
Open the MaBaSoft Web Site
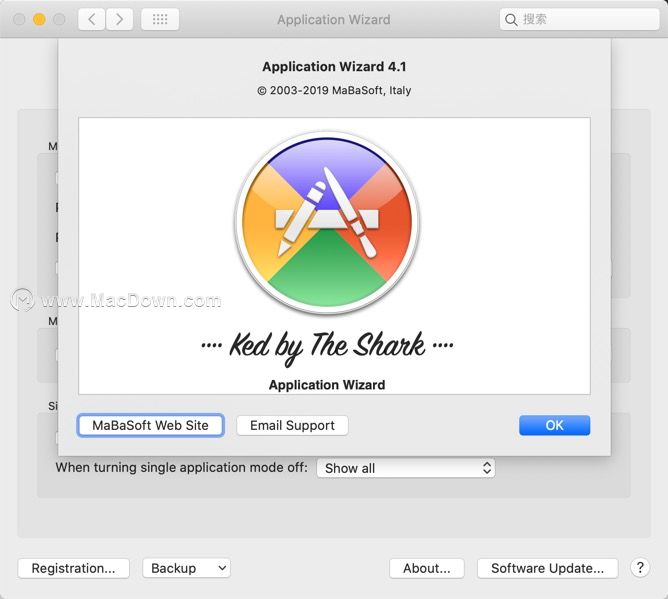150,425
